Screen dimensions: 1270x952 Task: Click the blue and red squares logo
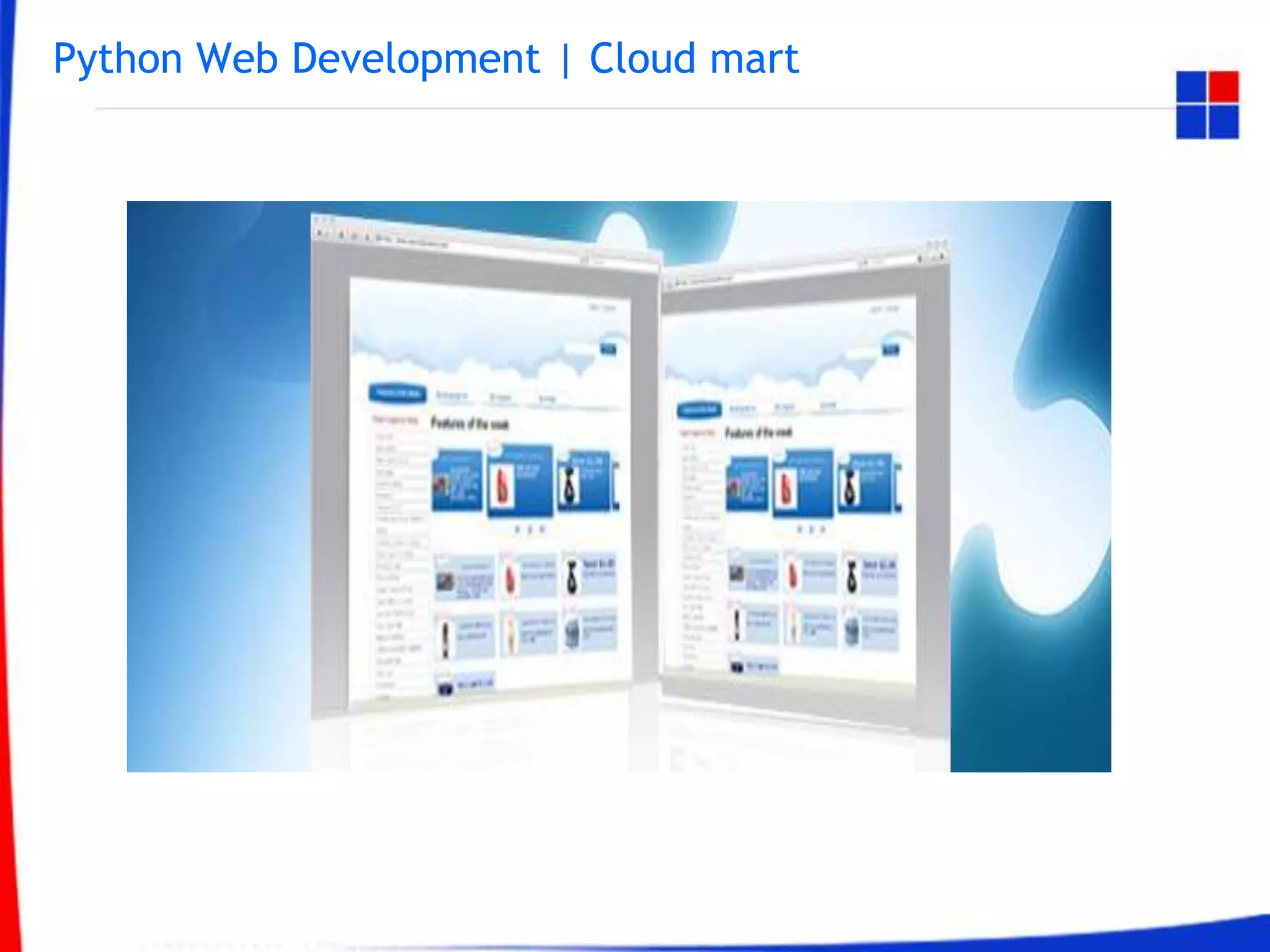(x=1207, y=105)
